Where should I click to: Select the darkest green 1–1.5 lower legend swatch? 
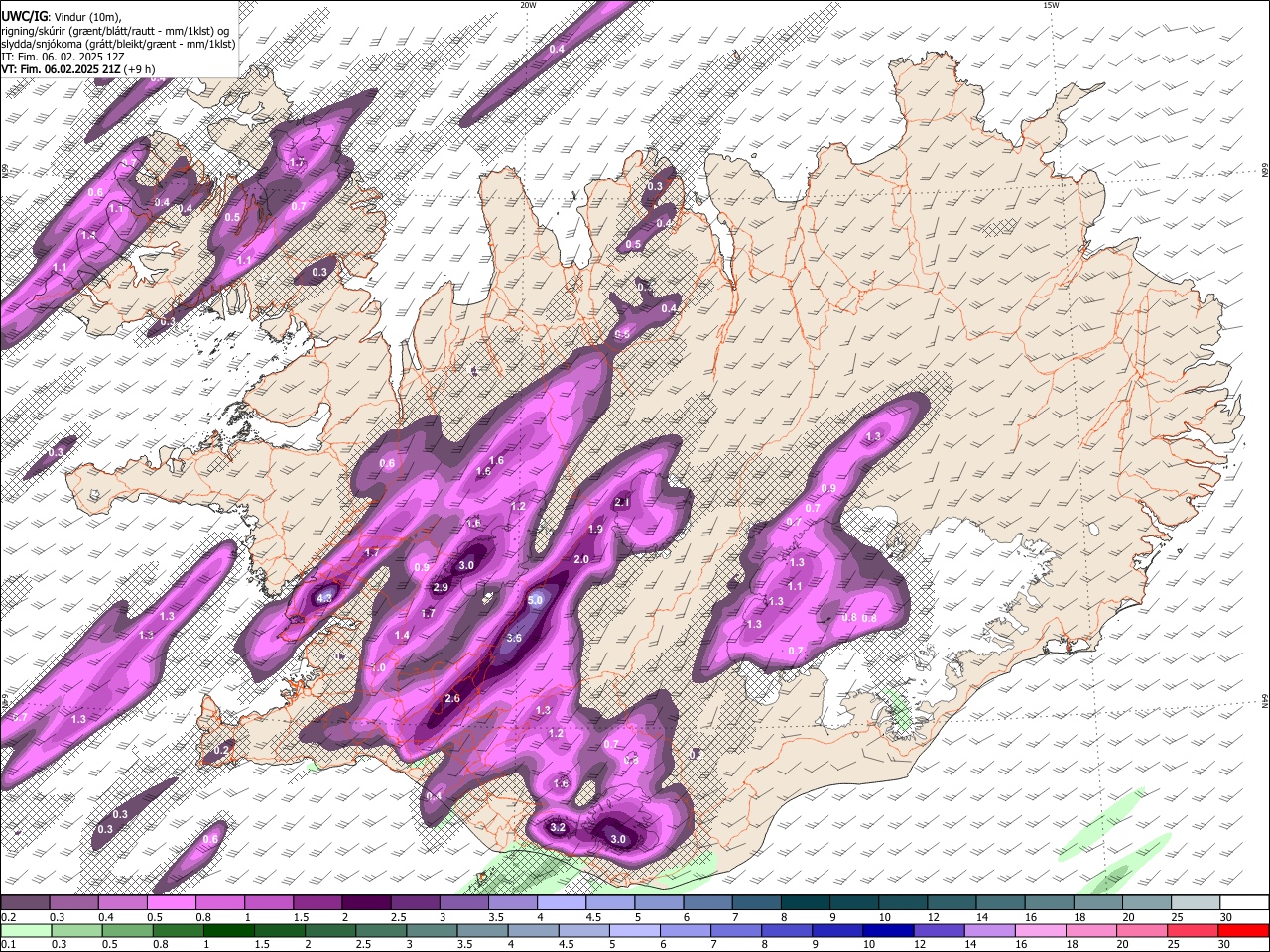pos(229,930)
